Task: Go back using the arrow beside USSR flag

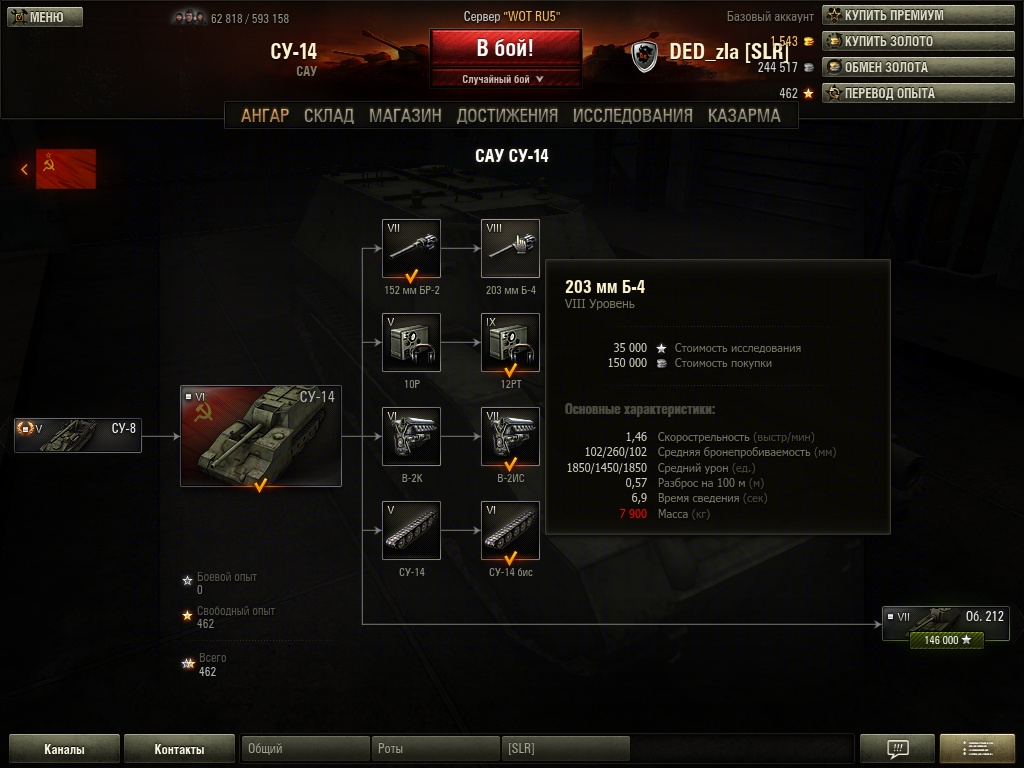Action: coord(24,169)
